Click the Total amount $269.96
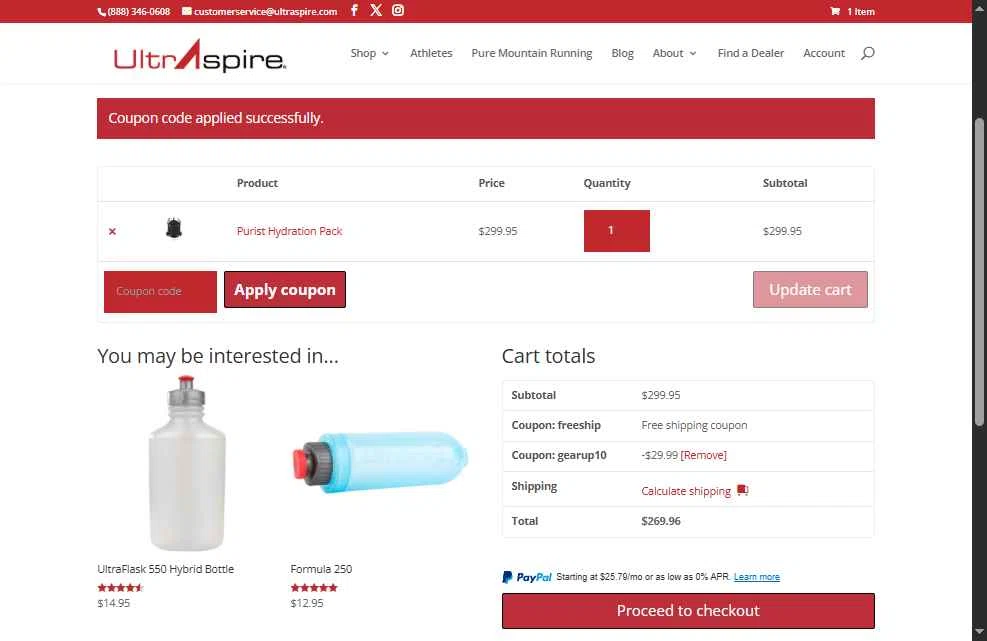 pyautogui.click(x=661, y=521)
